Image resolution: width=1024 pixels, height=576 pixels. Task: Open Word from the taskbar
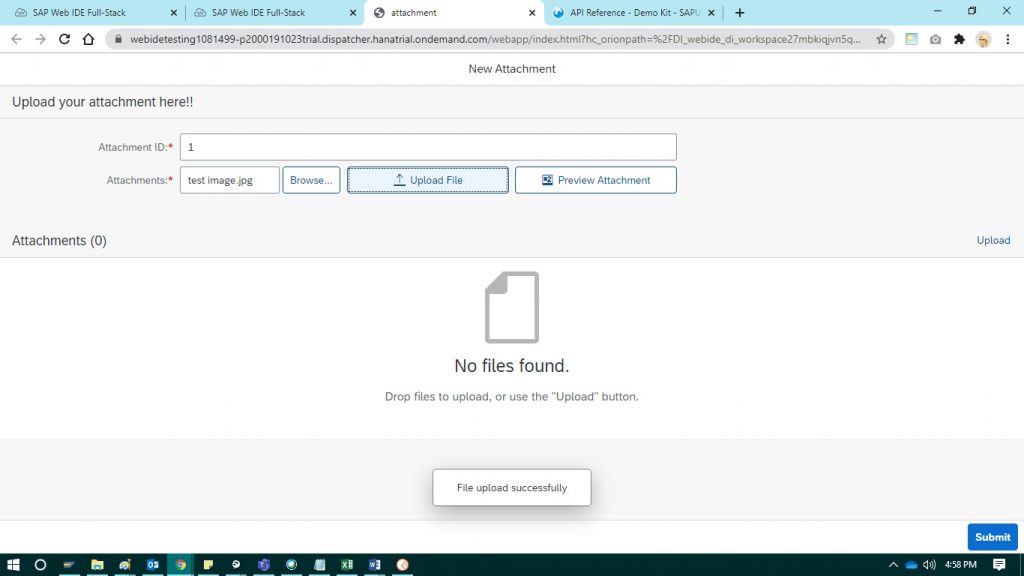pyautogui.click(x=374, y=564)
